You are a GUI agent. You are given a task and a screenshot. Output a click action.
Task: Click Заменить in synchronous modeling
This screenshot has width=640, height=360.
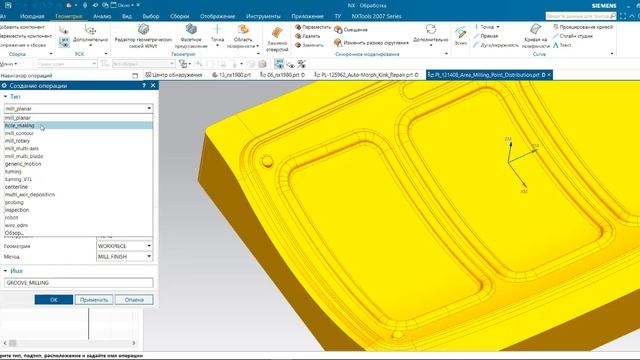310,45
